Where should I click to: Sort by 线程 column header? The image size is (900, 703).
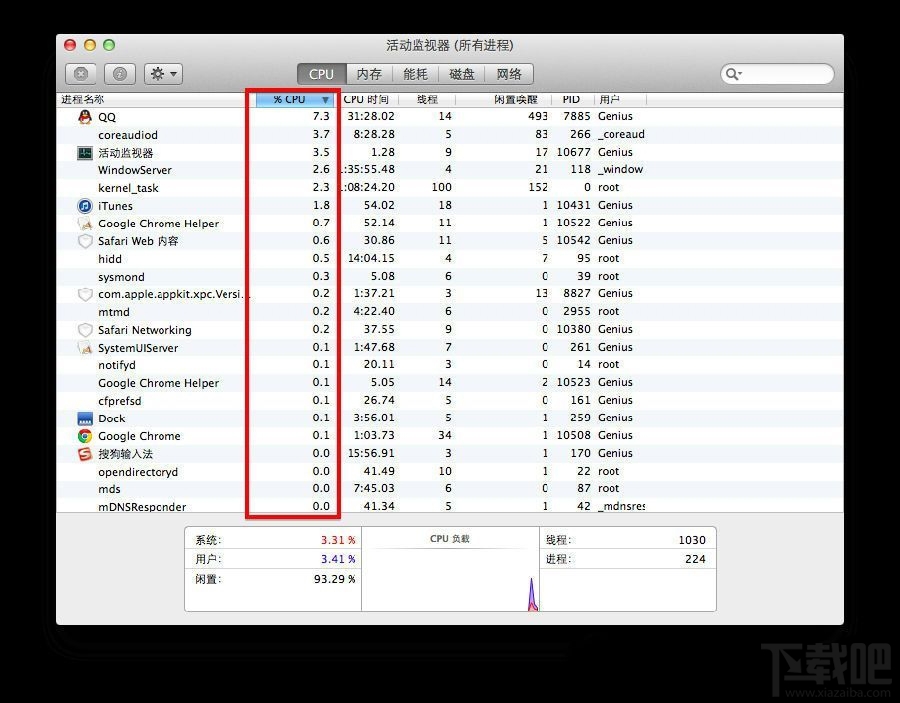(427, 99)
